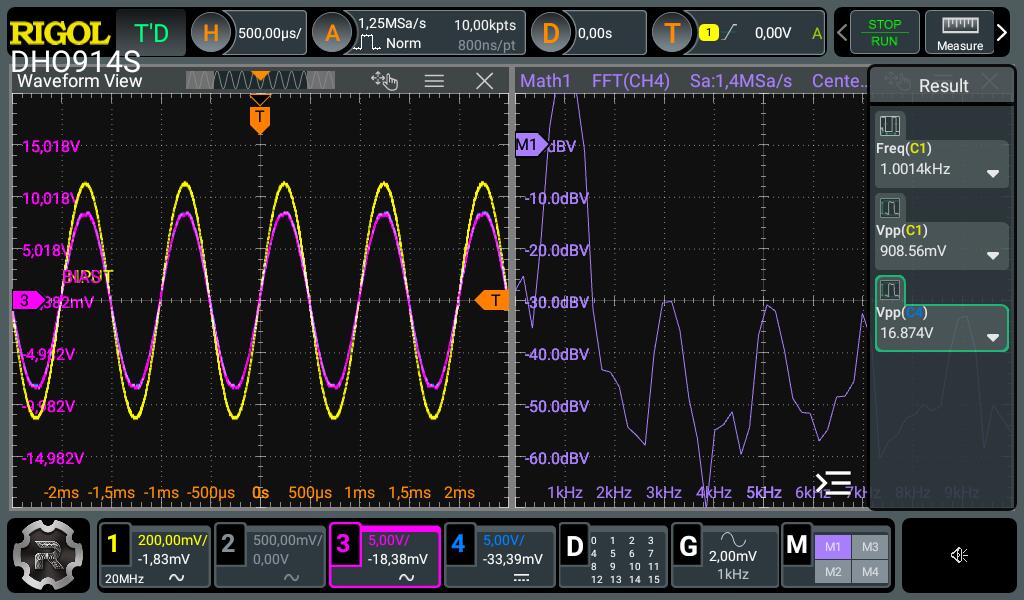The height and width of the screenshot is (600, 1024).
Task: Click the Vpp icon above Vpp(C1)
Action: pyautogui.click(x=889, y=208)
